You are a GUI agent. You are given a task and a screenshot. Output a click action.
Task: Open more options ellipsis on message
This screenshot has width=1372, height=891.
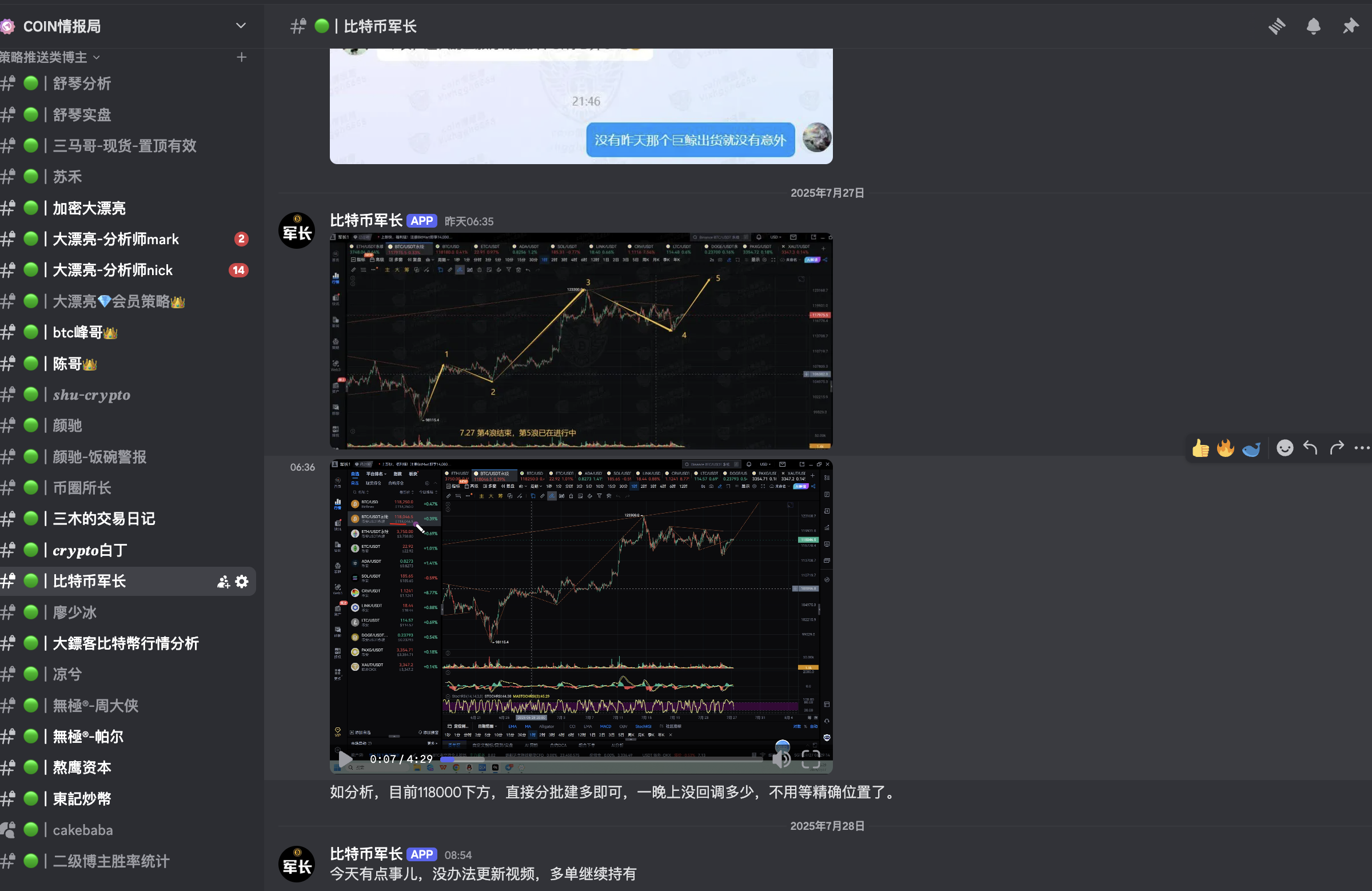1362,448
